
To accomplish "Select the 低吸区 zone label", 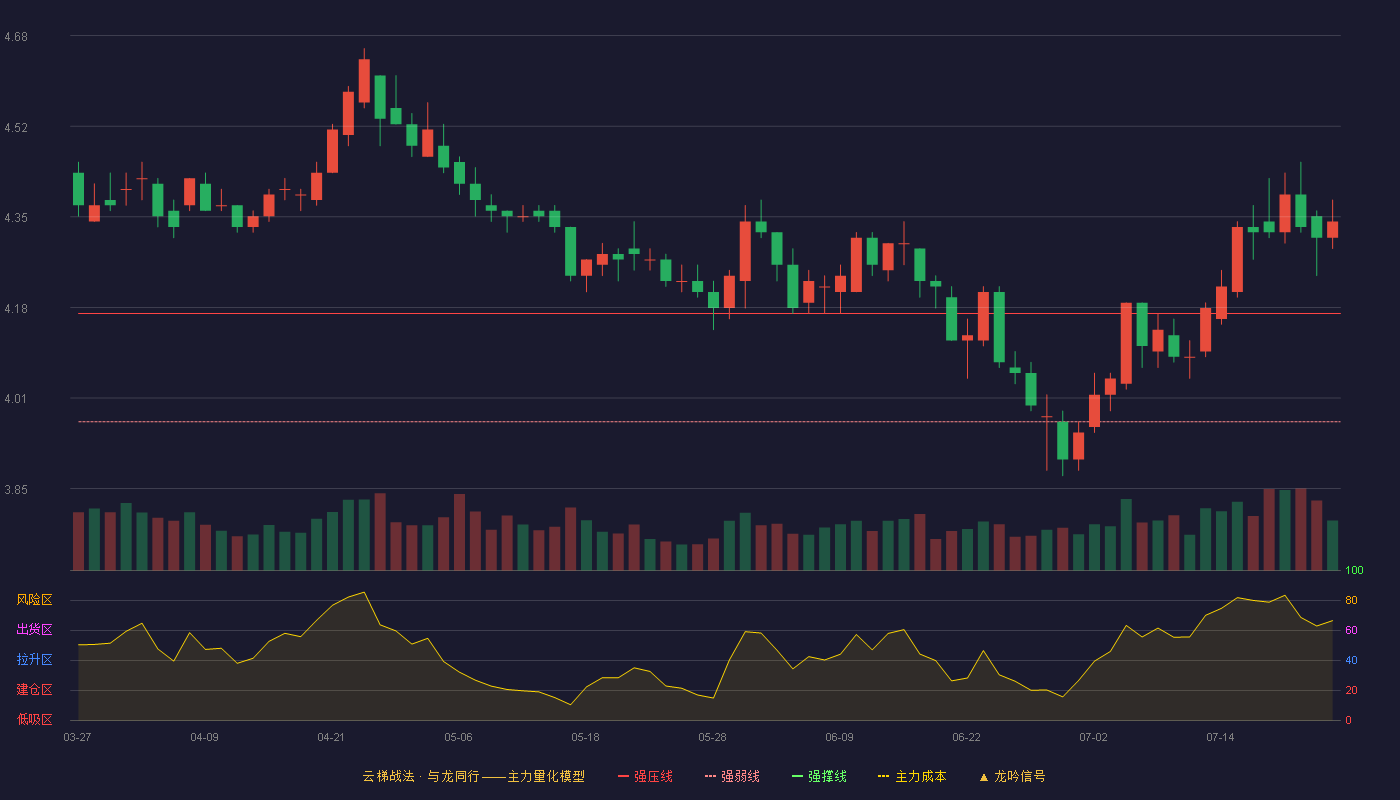I will coord(34,720).
